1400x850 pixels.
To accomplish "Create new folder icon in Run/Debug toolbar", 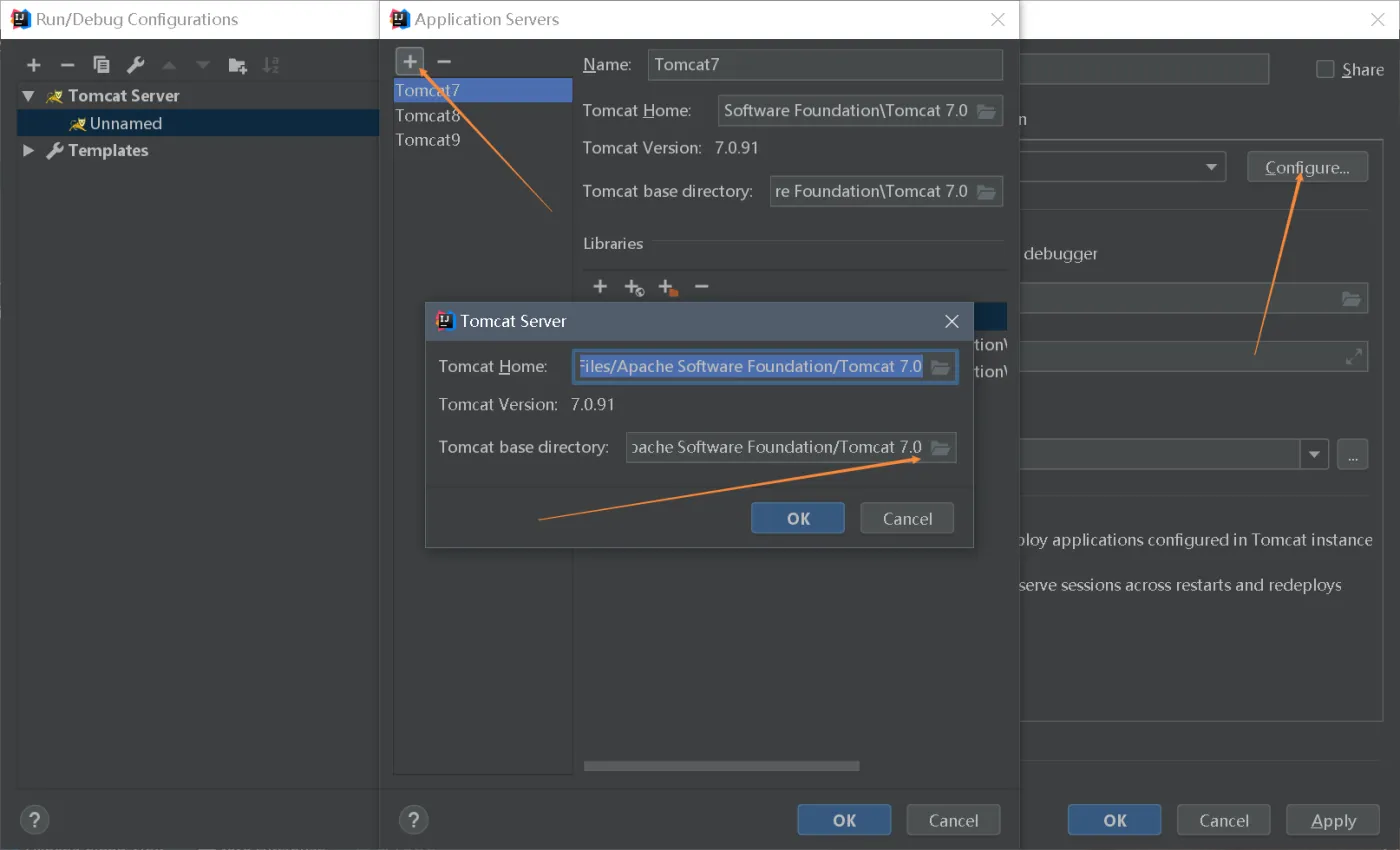I will [237, 65].
